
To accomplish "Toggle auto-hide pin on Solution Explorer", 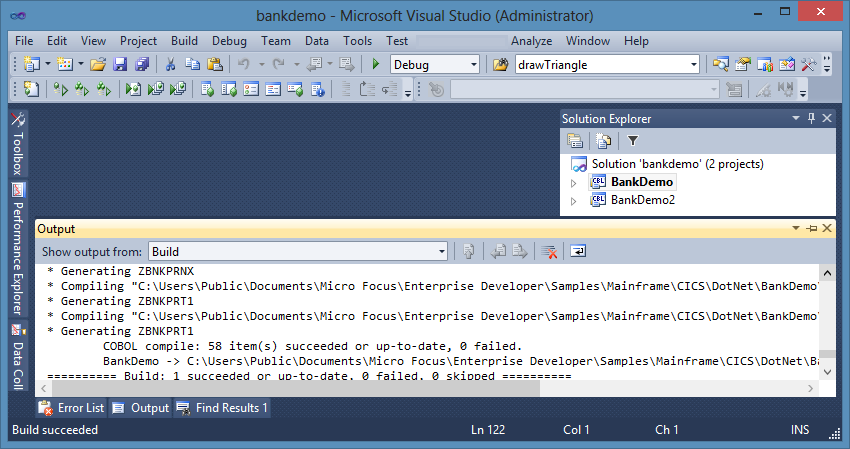I will (811, 118).
